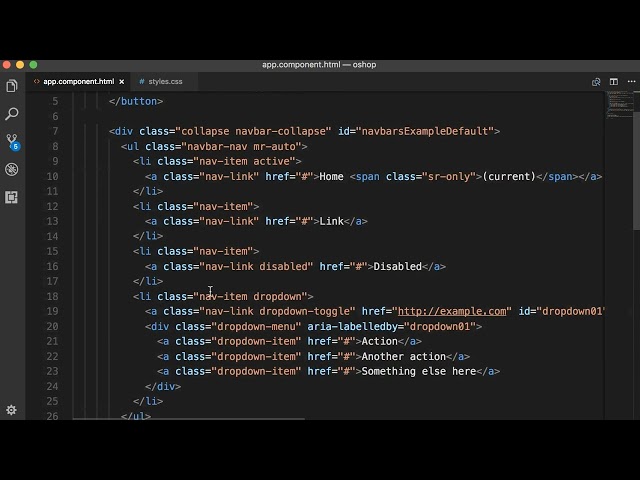Screen dimensions: 640x480
Task: Click the (current) span text
Action: [x=509, y=176]
